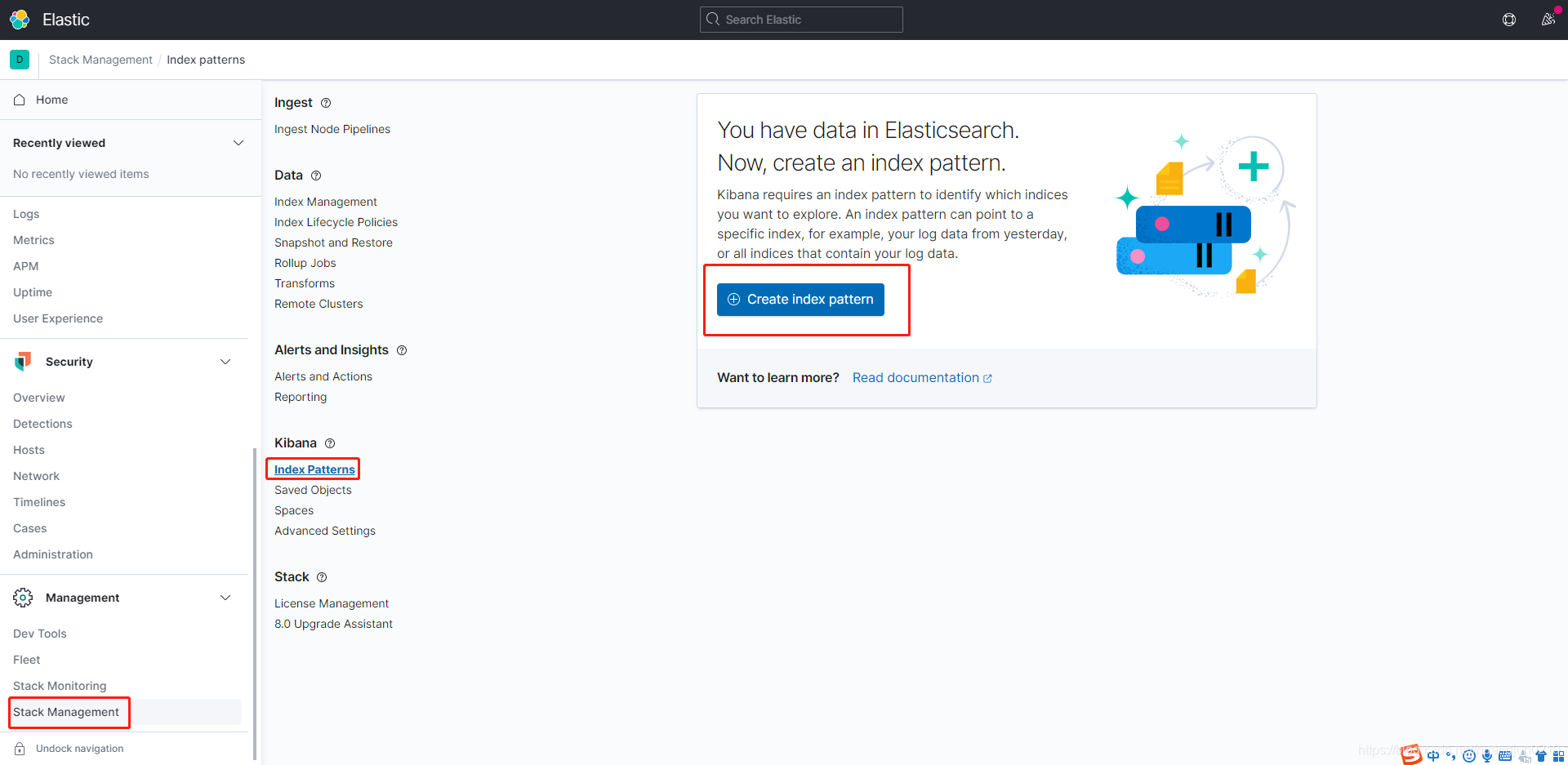Click the Security shield icon
This screenshot has height=765, width=1568.
tap(23, 362)
